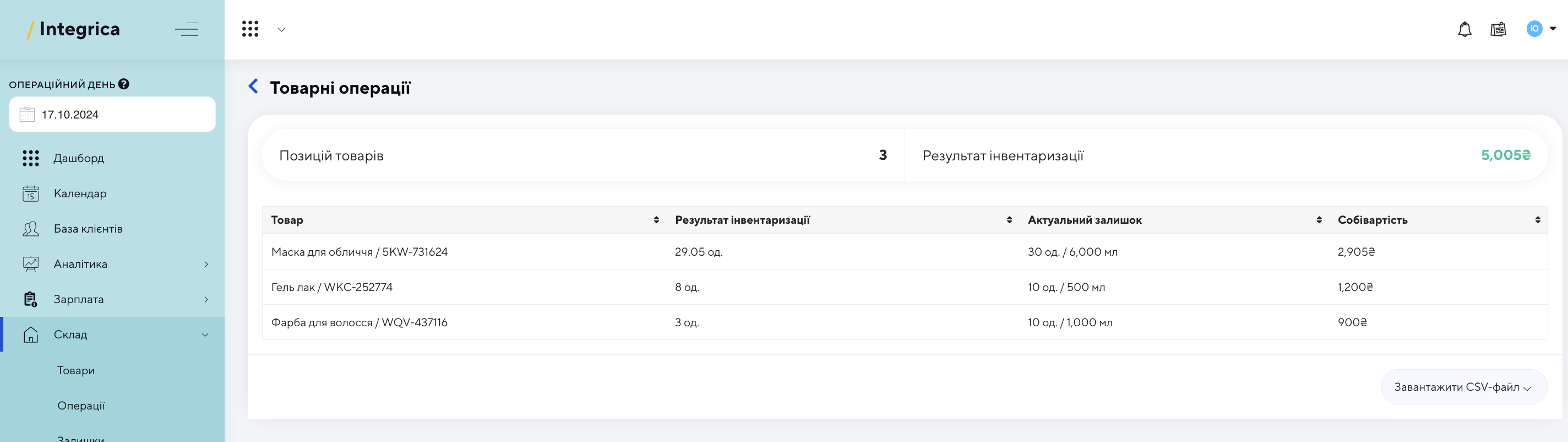Click the help icon beside Операційний день
The width and height of the screenshot is (1568, 442).
pos(124,84)
